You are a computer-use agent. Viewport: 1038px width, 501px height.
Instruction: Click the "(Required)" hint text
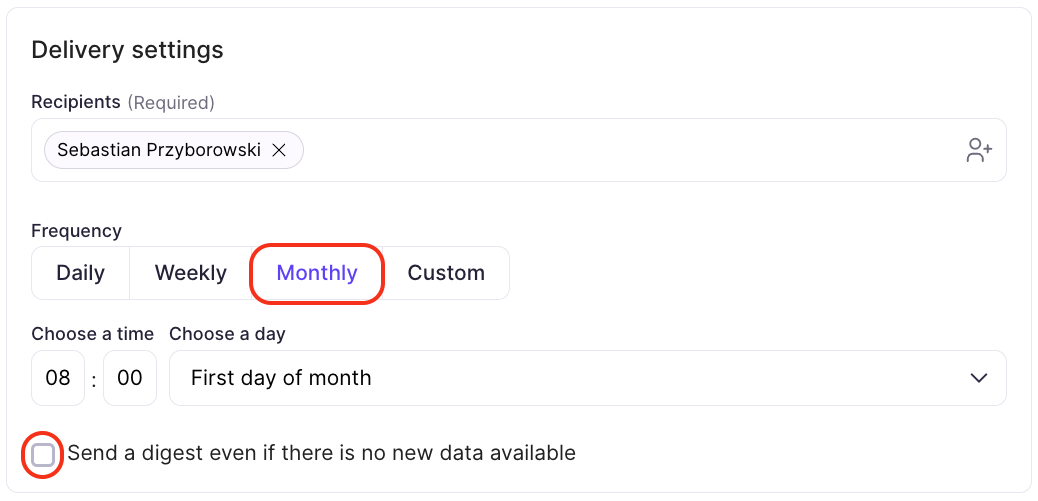171,102
